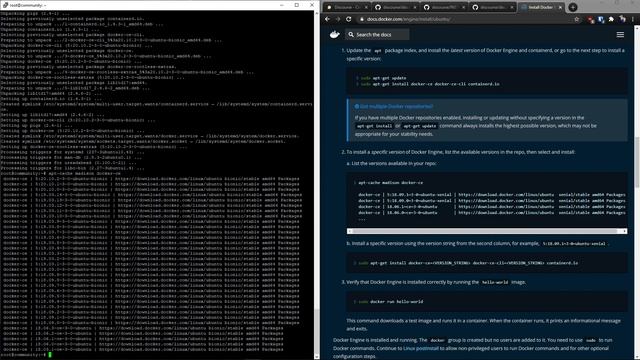Open the docs hamburger navigation menu

coord(620,35)
